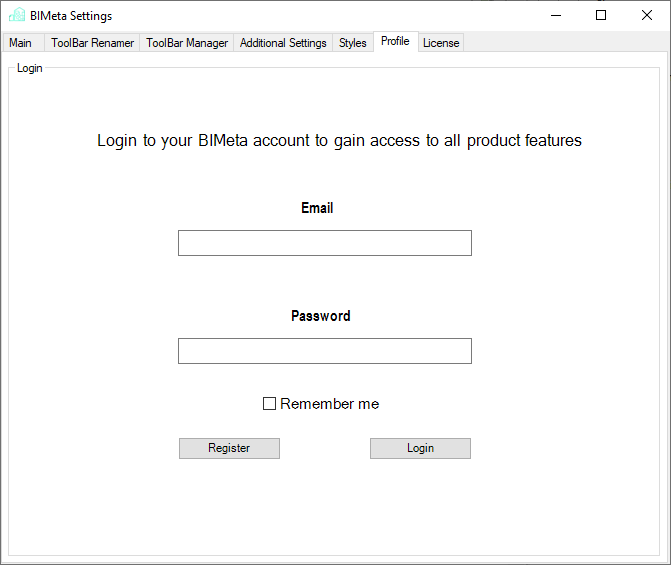Image resolution: width=671 pixels, height=565 pixels.
Task: Select the Styles tab
Action: [x=353, y=43]
